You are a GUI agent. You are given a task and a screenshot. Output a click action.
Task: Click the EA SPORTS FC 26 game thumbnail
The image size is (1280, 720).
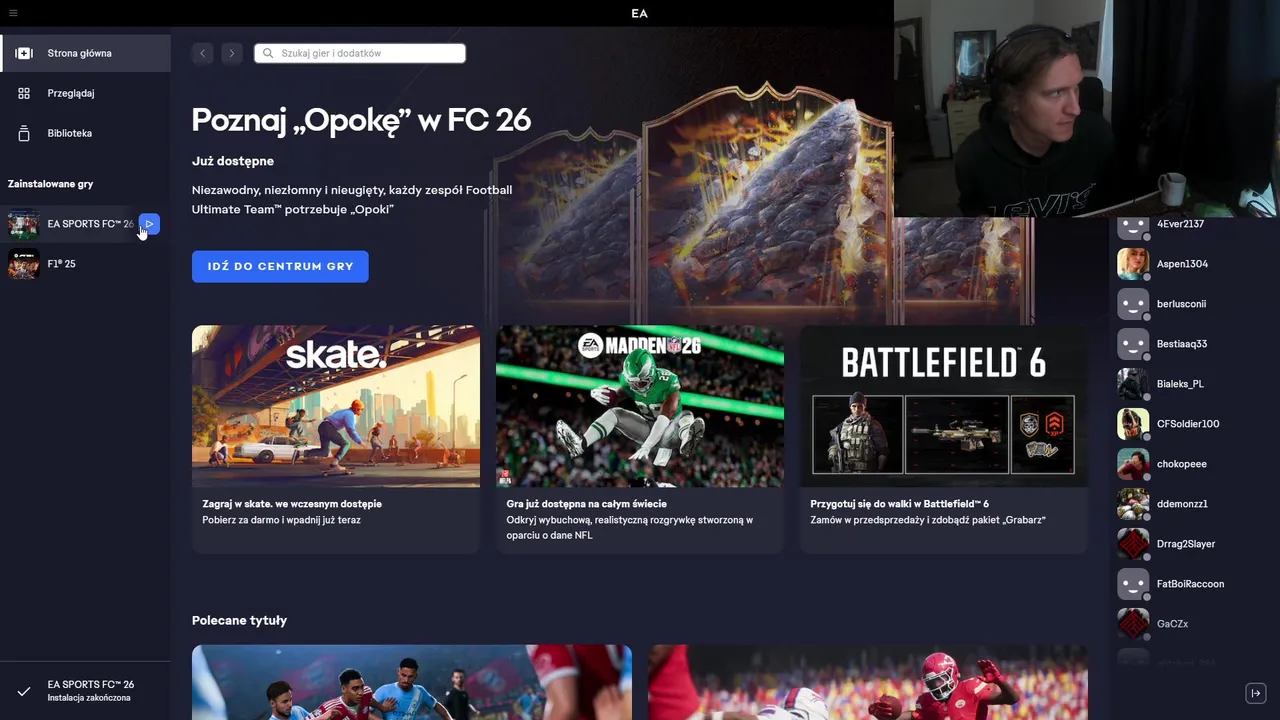(x=23, y=224)
